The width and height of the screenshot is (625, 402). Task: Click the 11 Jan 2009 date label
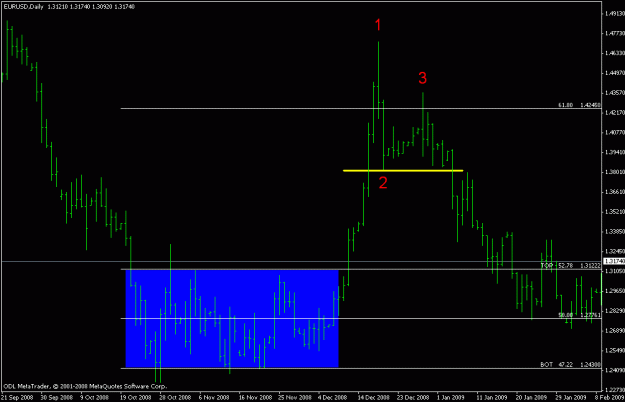[x=492, y=397]
